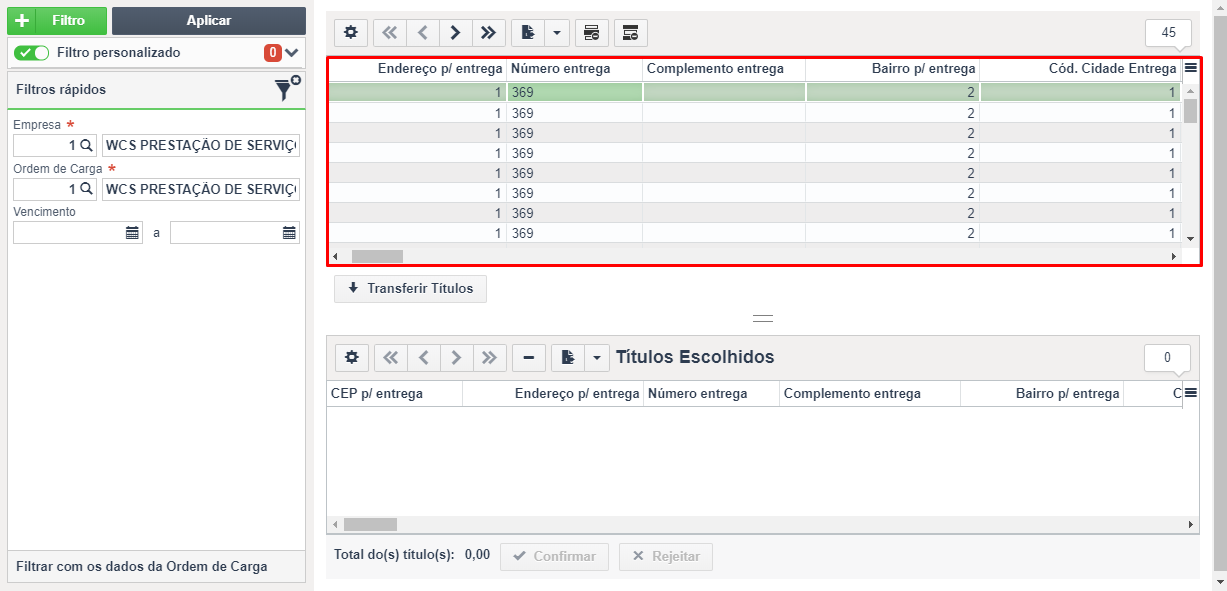
Task: Jump to last page in upper grid
Action: click(488, 33)
